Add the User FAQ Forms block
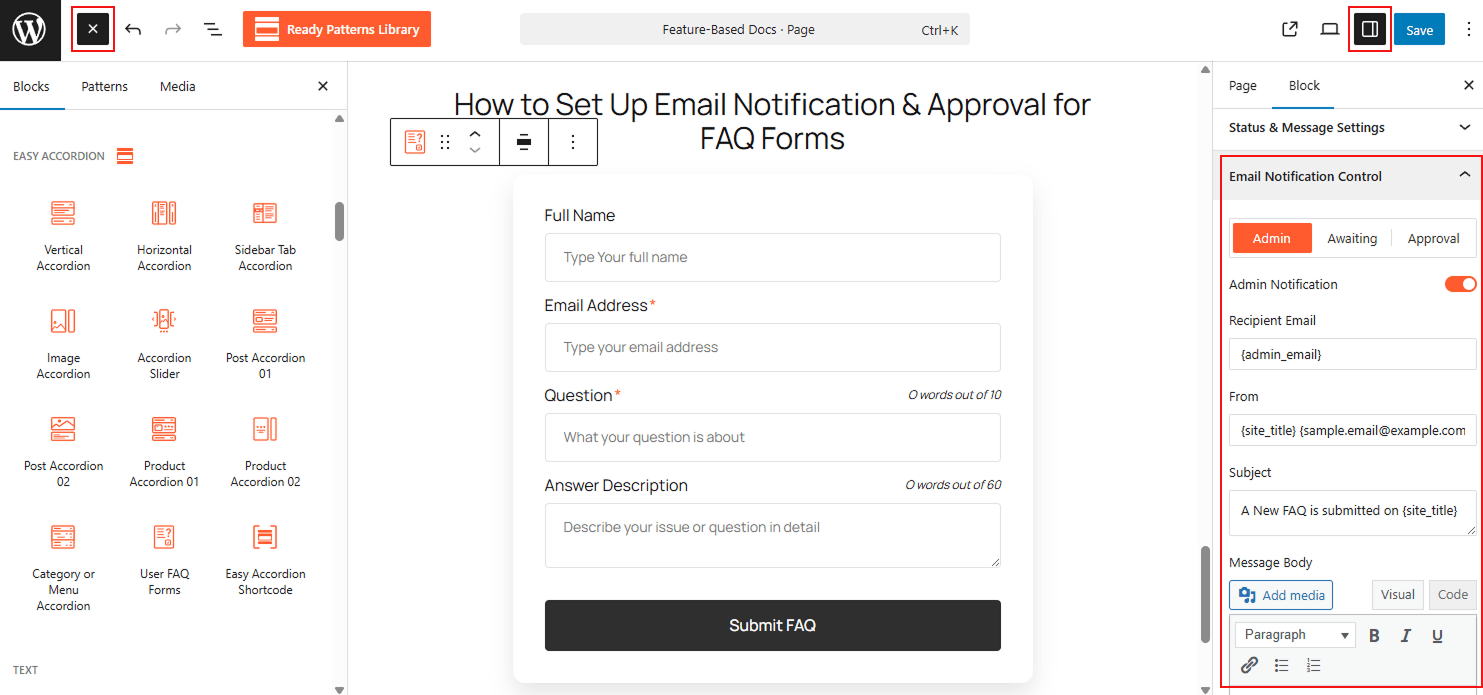1483x695 pixels. (164, 555)
